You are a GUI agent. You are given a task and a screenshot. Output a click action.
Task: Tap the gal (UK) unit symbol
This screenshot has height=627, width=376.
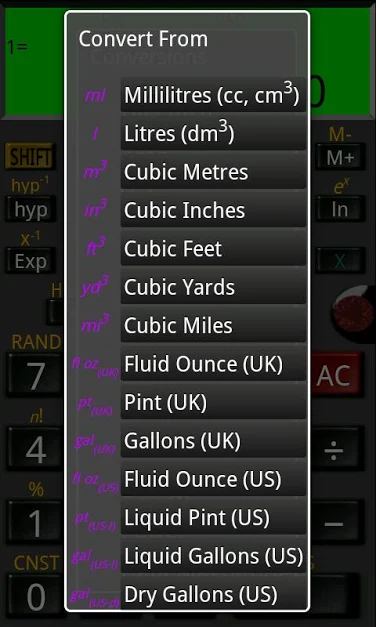(95, 444)
